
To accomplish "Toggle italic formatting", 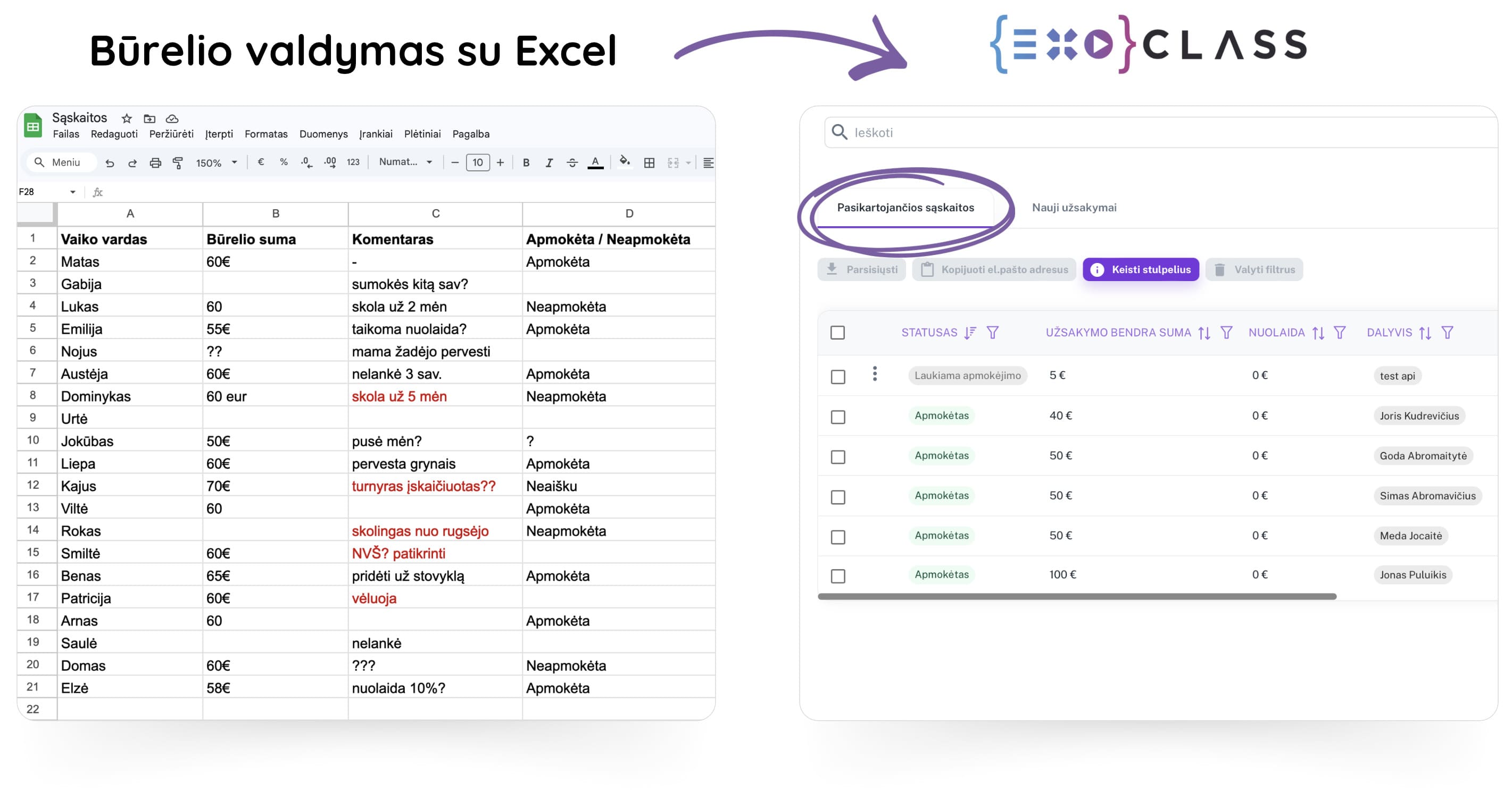I will tap(549, 163).
